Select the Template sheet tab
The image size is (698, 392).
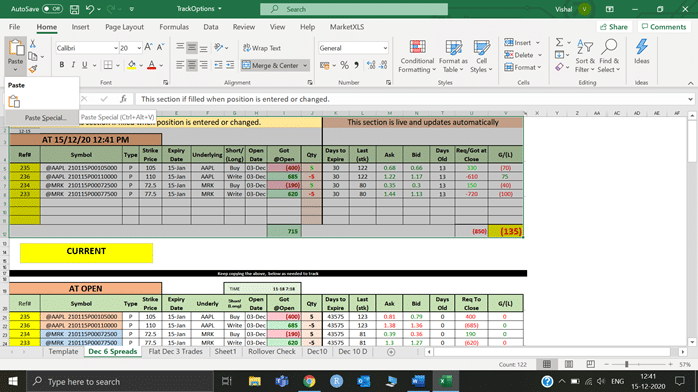63,352
